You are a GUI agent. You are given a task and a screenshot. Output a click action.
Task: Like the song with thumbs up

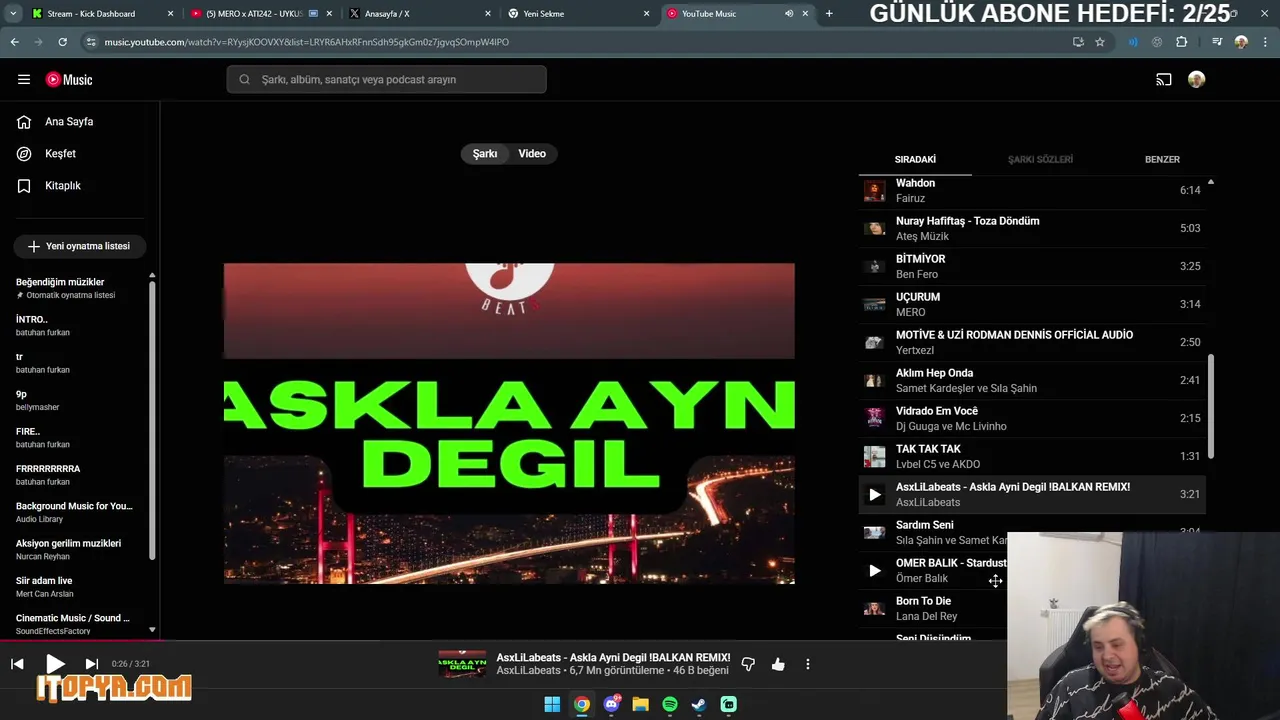point(778,664)
